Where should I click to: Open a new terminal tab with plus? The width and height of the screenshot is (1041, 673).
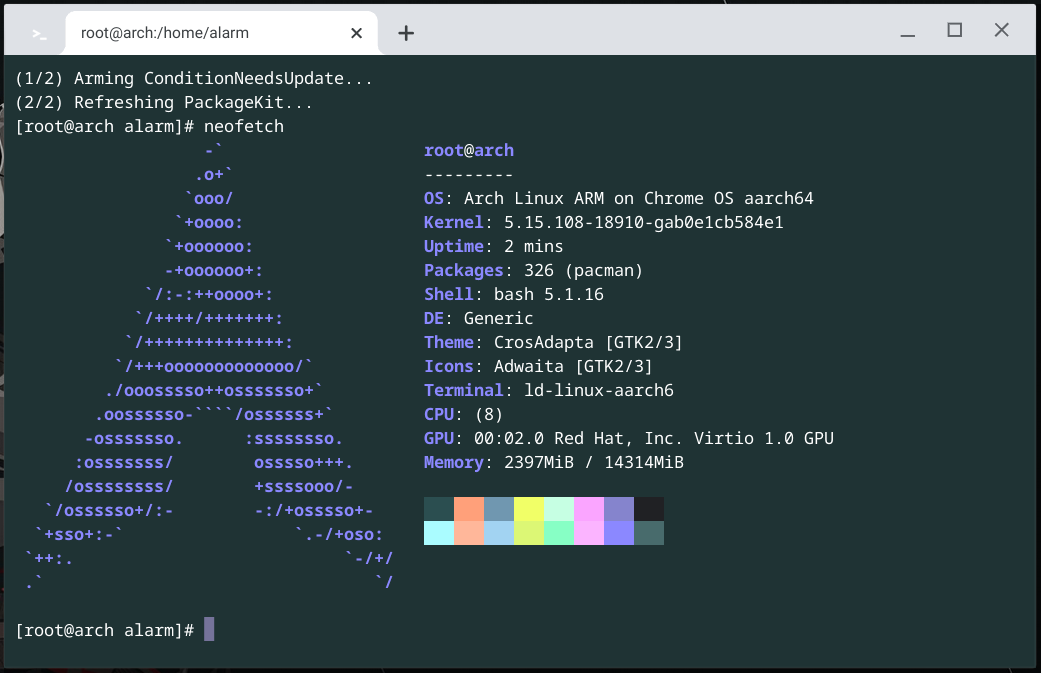pyautogui.click(x=406, y=33)
